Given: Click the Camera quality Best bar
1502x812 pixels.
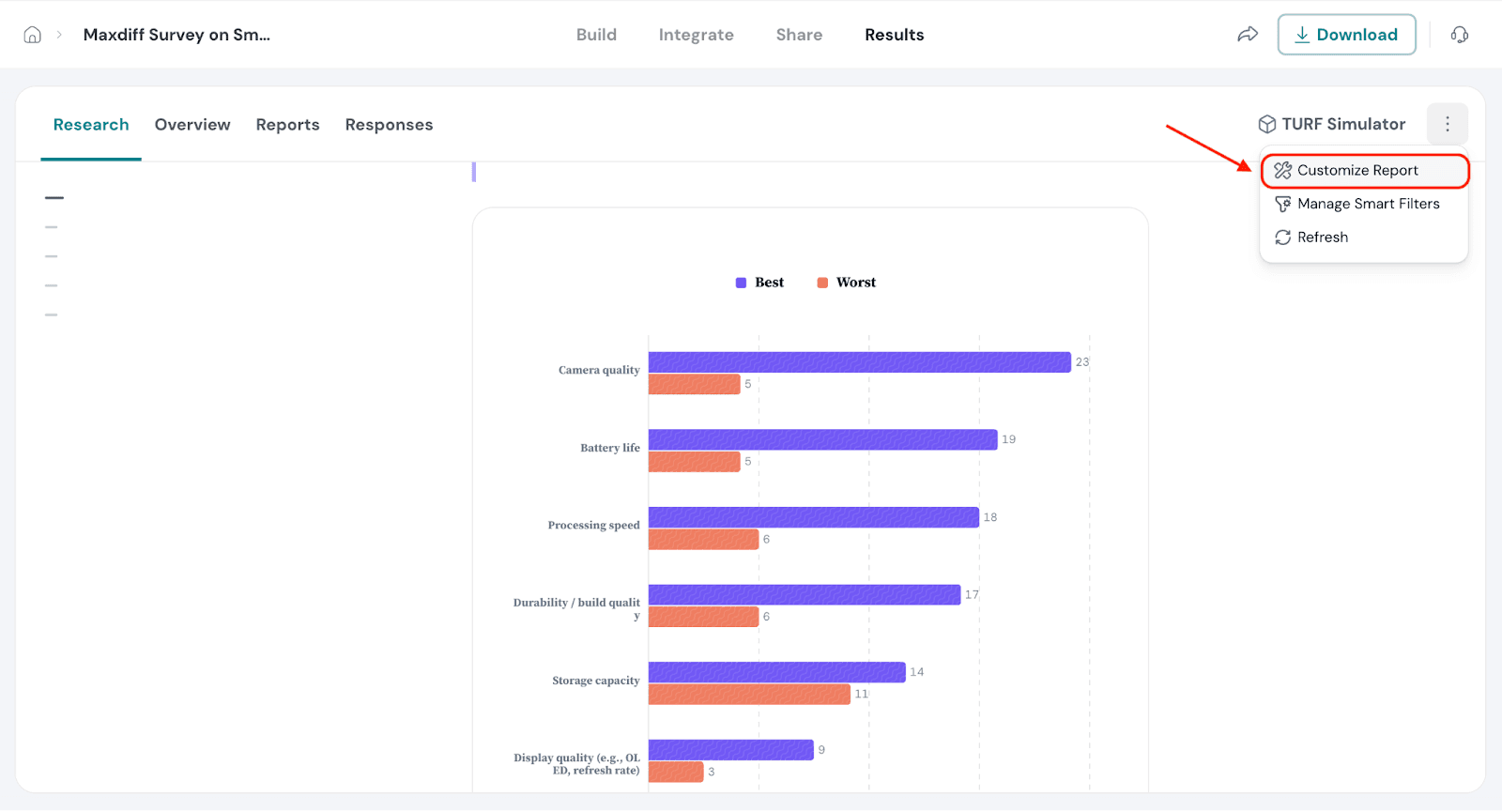Looking at the screenshot, I should point(859,362).
